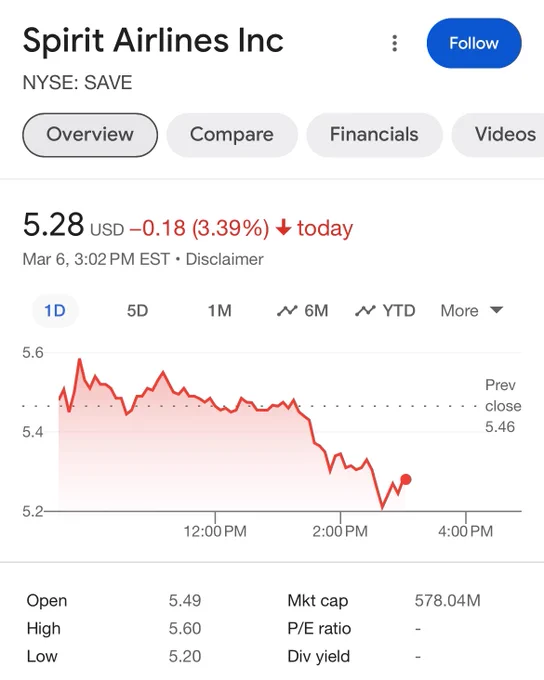This screenshot has height=680, width=544.
Task: Switch to the Overview tab
Action: (x=90, y=134)
